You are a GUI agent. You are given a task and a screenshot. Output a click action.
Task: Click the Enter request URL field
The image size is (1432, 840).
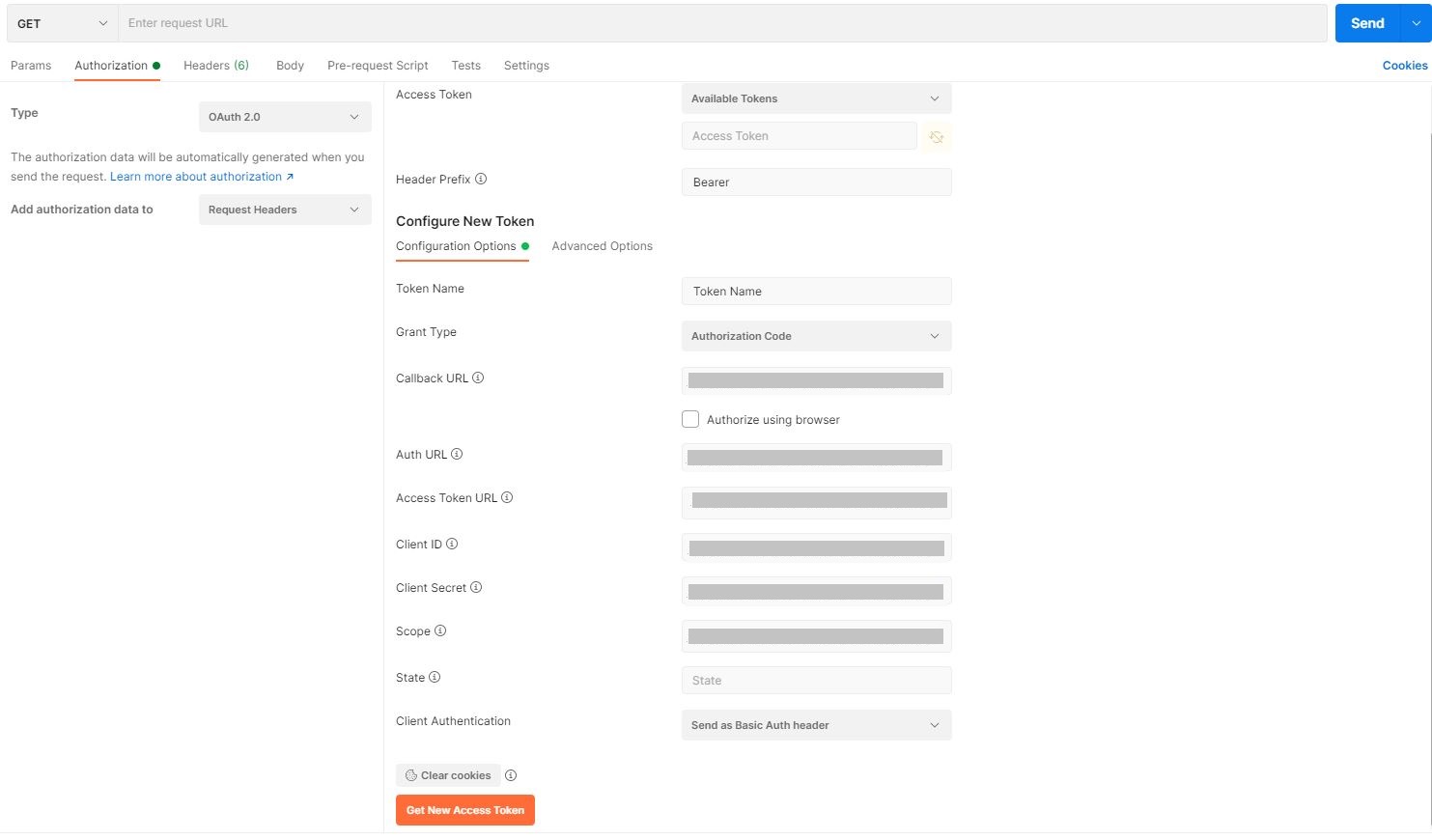pos(676,22)
